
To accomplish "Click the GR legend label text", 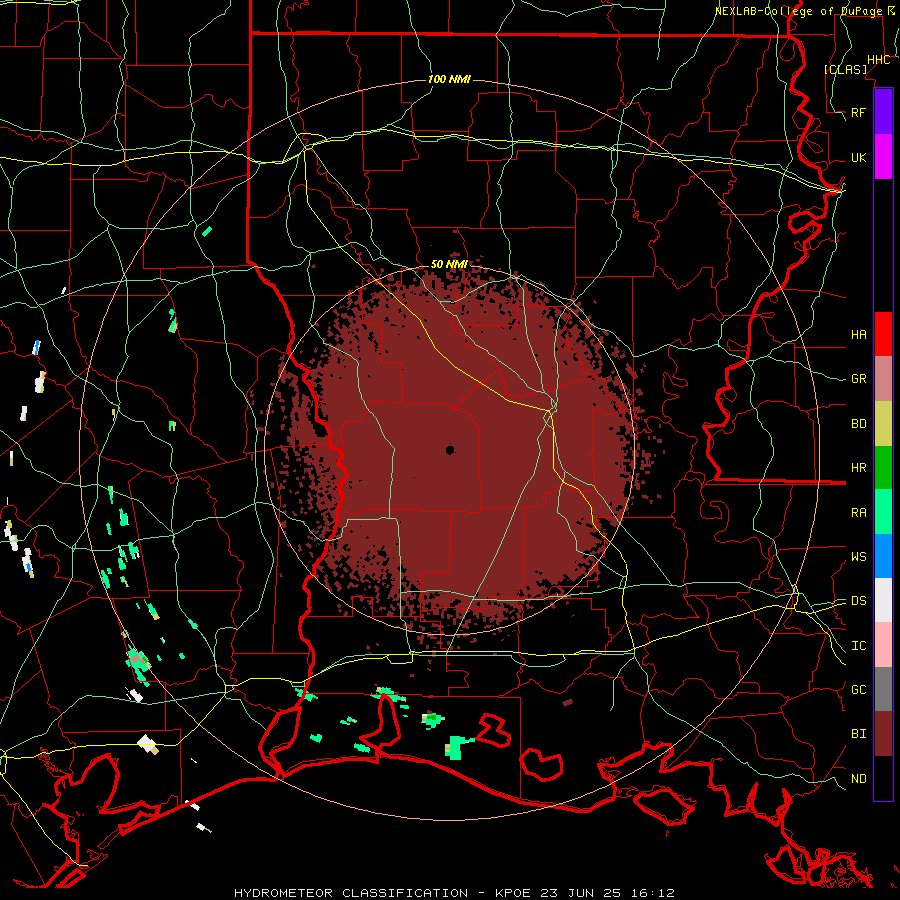I will [x=859, y=379].
